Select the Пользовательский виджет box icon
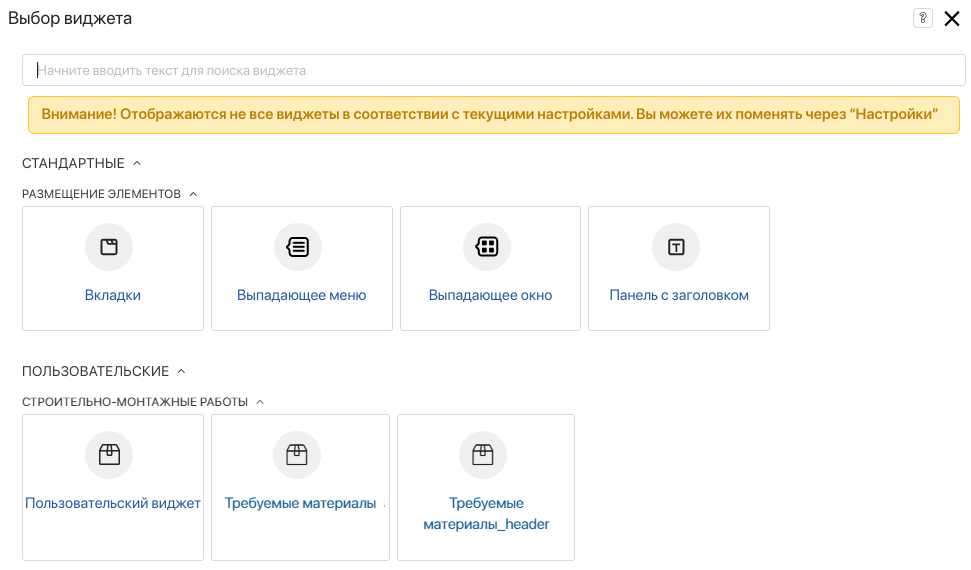Viewport: 971px width, 570px height. click(109, 455)
